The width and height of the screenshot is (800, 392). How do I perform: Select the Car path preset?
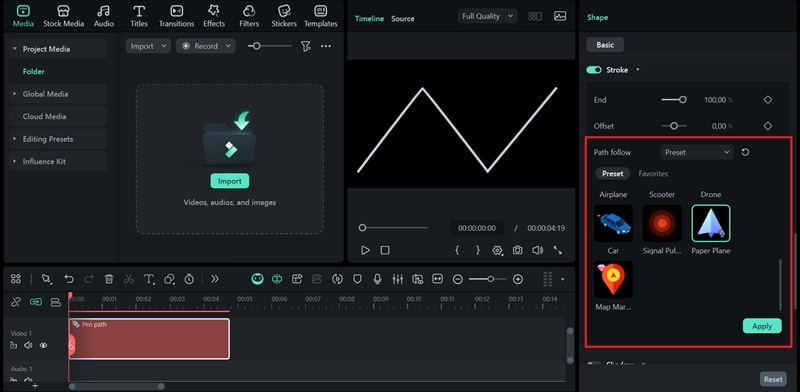pos(613,224)
